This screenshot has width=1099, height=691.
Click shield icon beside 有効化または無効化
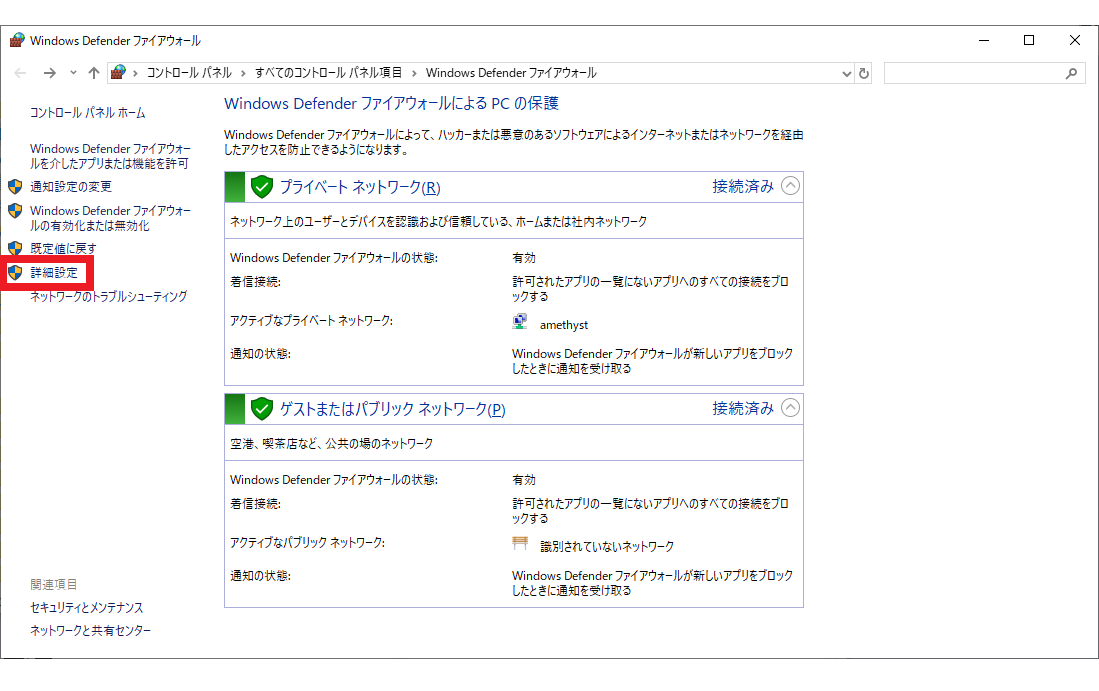click(15, 210)
